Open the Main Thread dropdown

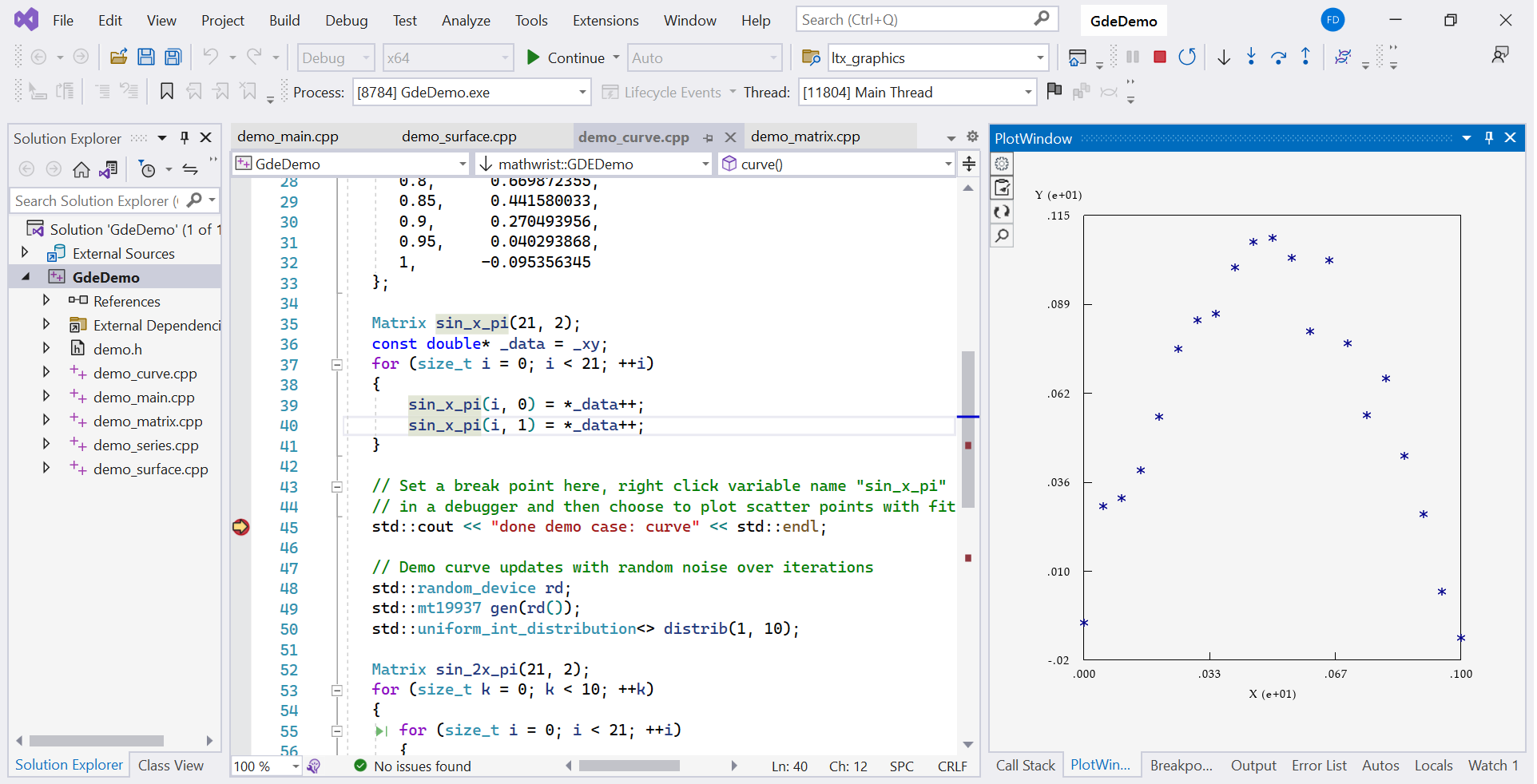pyautogui.click(x=1028, y=92)
